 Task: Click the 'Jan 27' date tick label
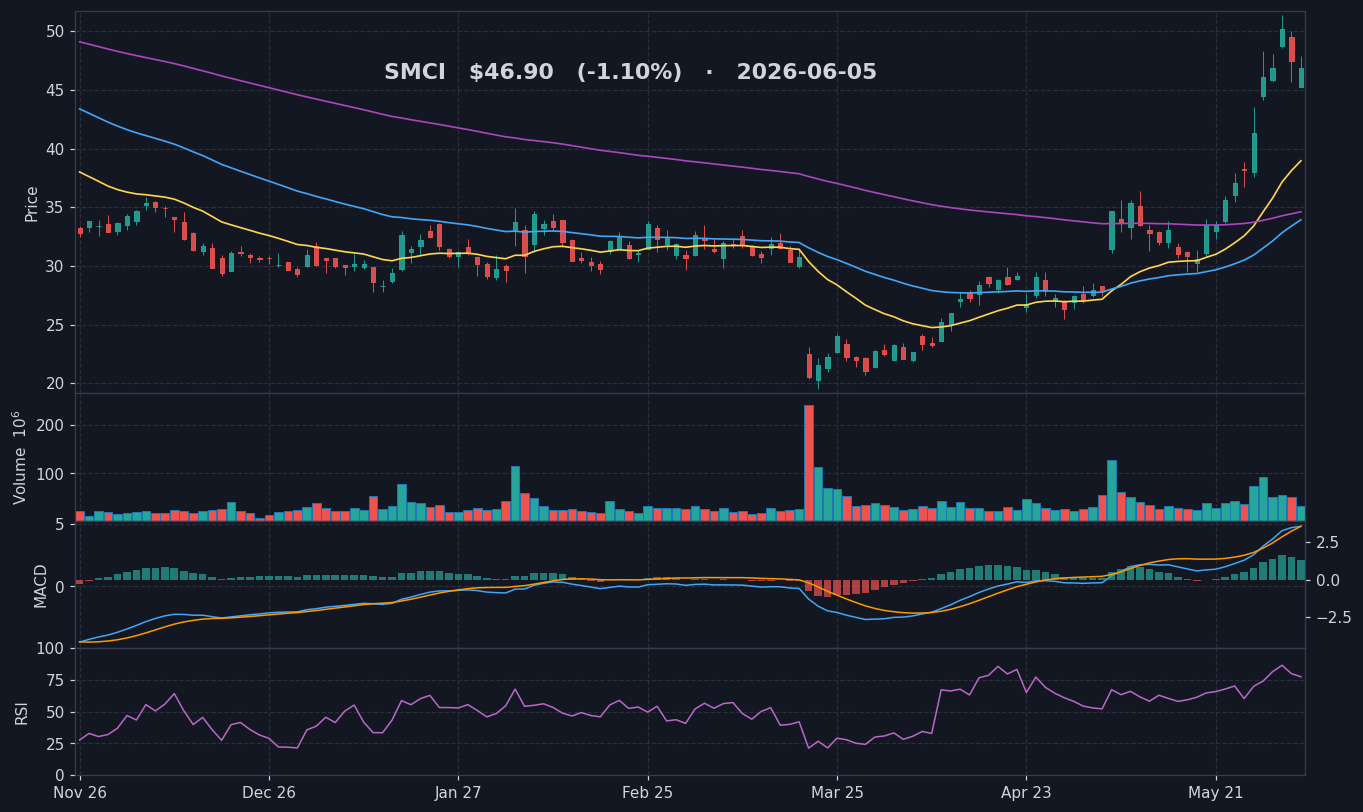coord(458,793)
